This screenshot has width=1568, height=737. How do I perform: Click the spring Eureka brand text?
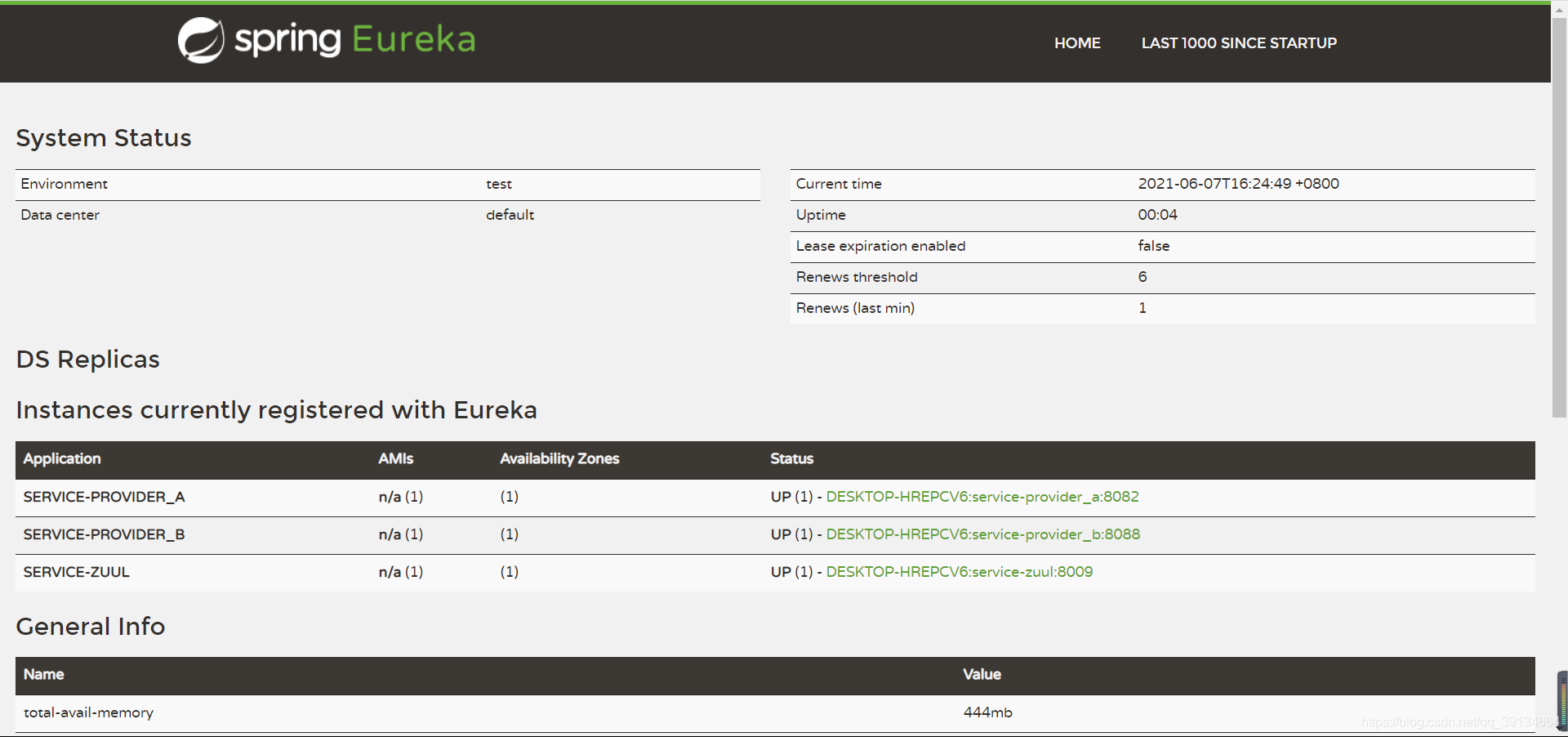(x=355, y=39)
